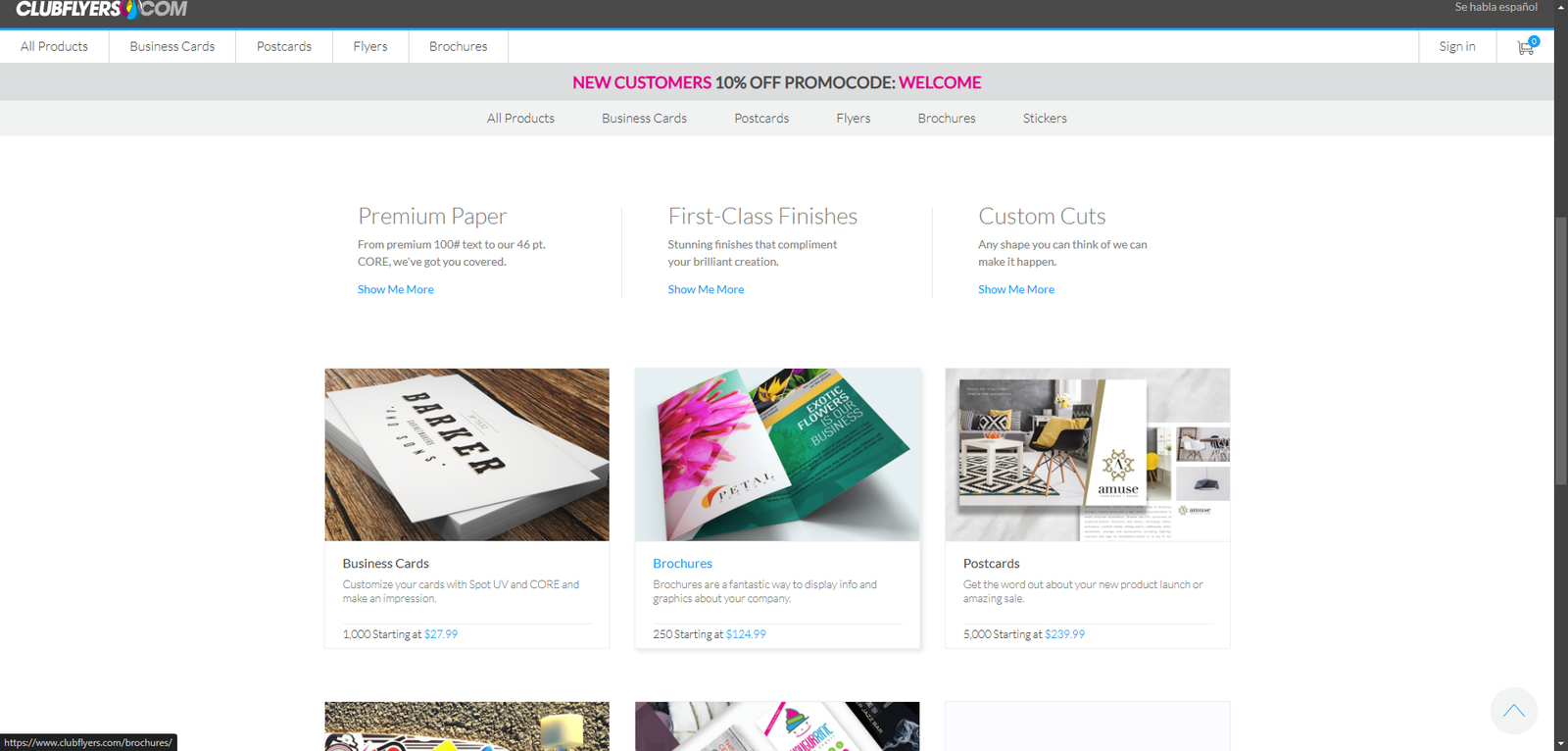Select Postcards tab in top navigation
The height and width of the screenshot is (751, 1568).
click(283, 47)
